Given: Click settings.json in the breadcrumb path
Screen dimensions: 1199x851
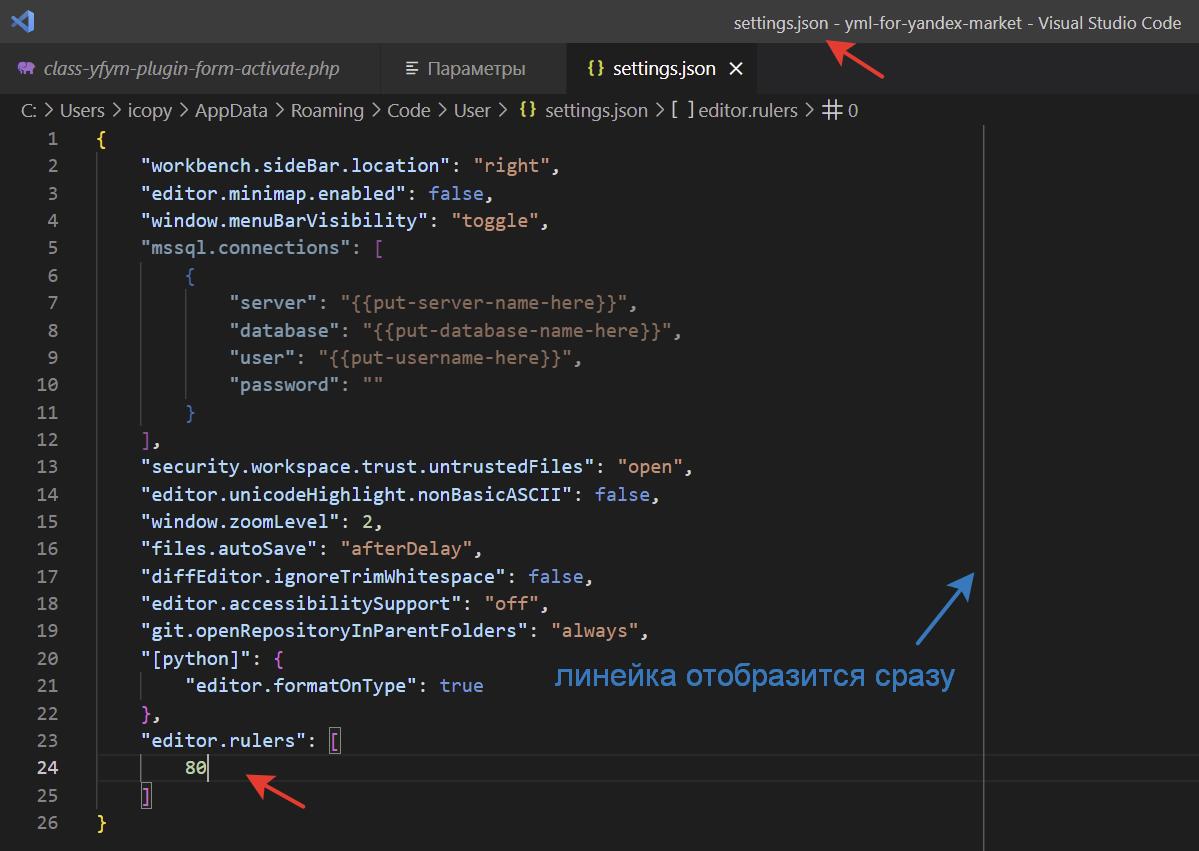Looking at the screenshot, I should [x=596, y=111].
